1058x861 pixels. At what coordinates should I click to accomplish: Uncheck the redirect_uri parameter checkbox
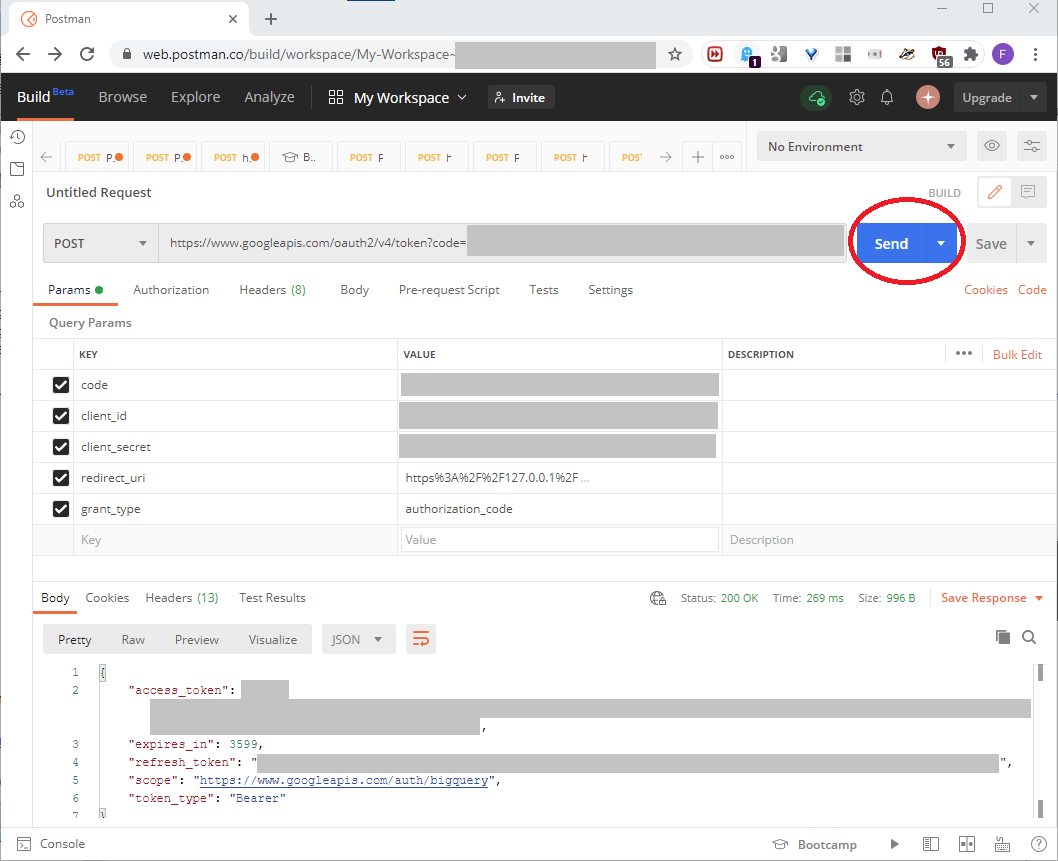coord(61,478)
